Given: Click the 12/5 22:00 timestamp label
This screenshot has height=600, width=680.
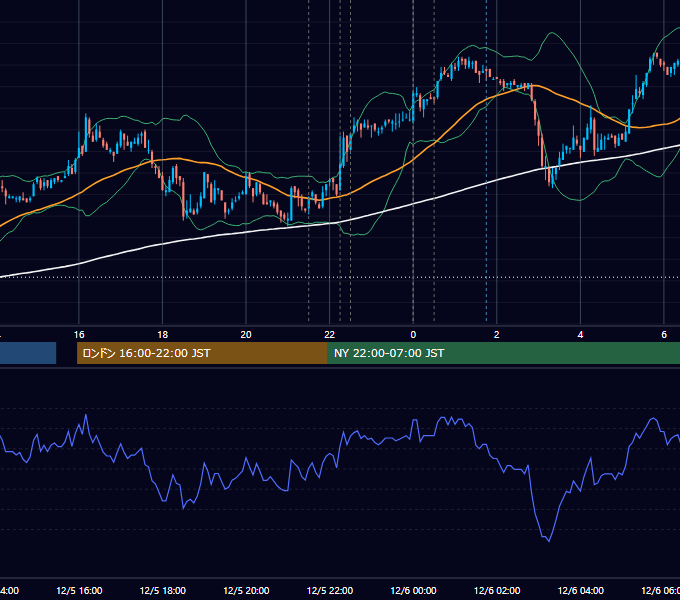Looking at the screenshot, I should [330, 591].
